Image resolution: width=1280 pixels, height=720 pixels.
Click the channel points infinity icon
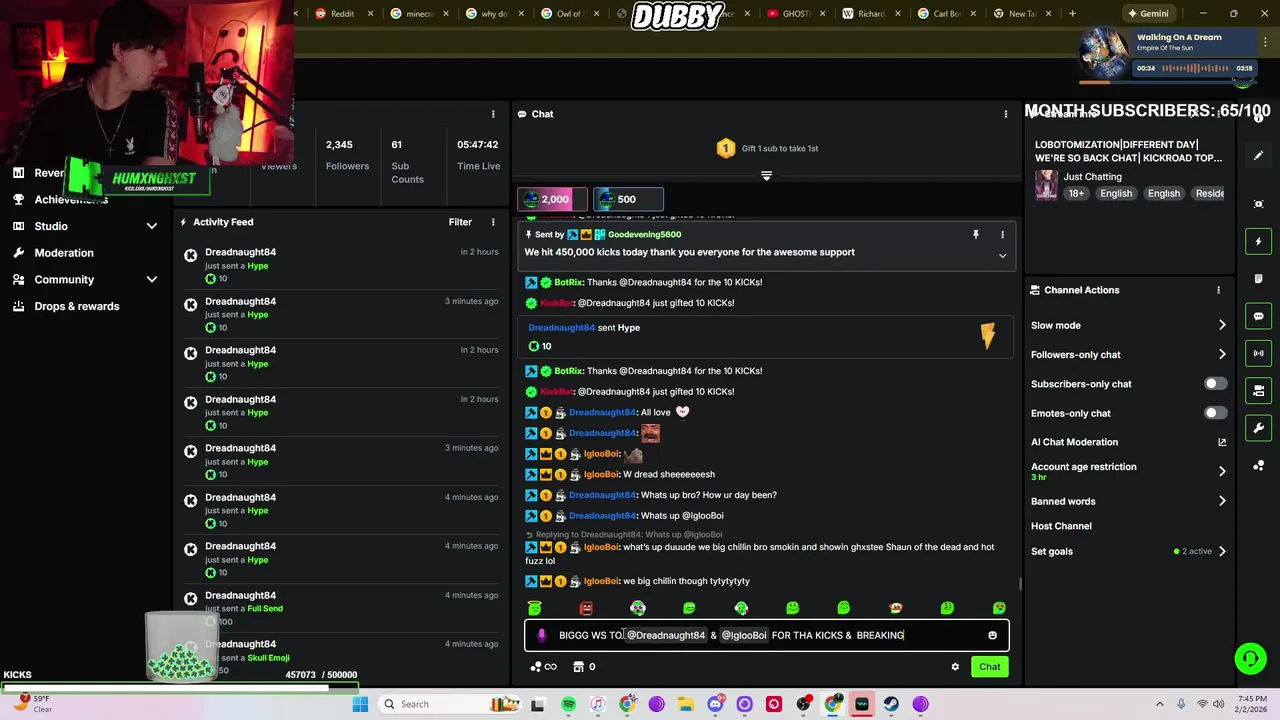(543, 667)
